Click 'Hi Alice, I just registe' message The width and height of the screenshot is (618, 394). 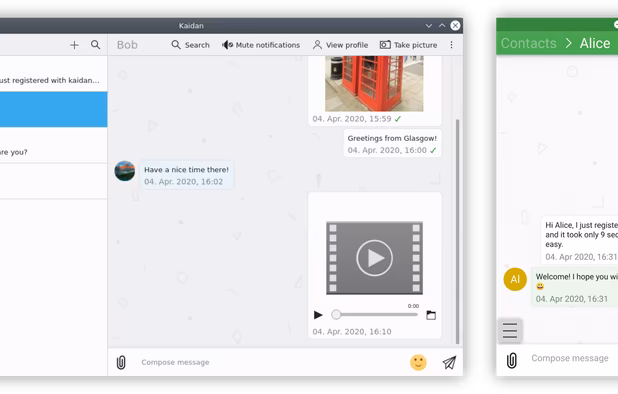point(580,240)
